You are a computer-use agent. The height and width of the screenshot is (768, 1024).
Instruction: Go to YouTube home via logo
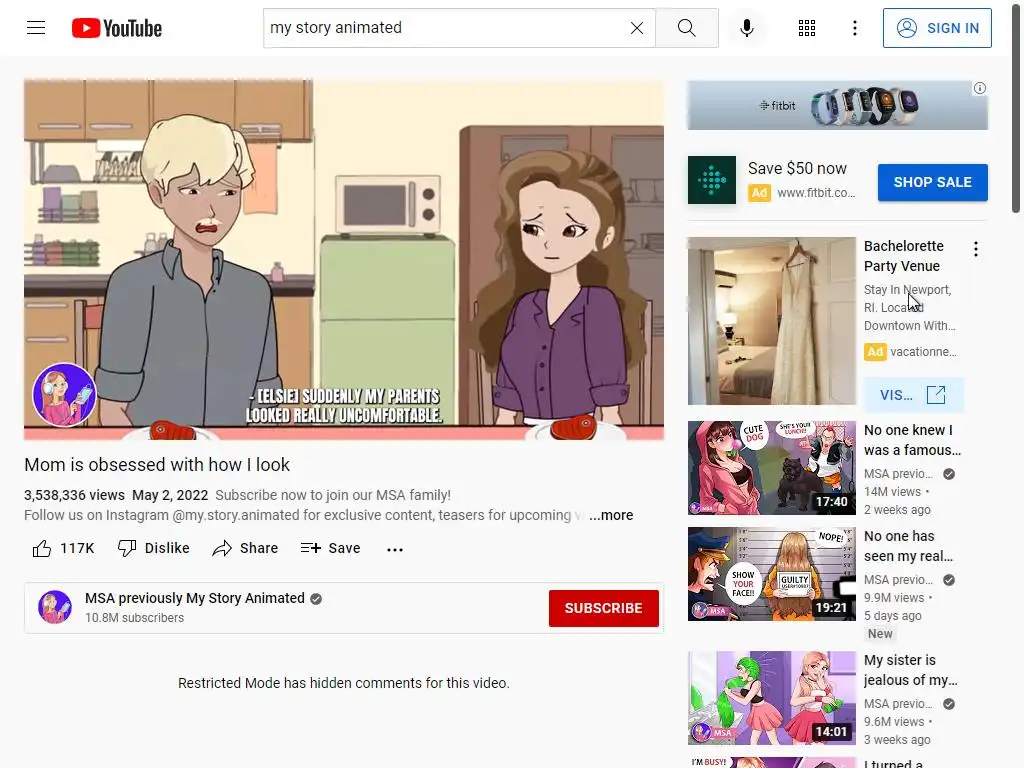pyautogui.click(x=117, y=28)
